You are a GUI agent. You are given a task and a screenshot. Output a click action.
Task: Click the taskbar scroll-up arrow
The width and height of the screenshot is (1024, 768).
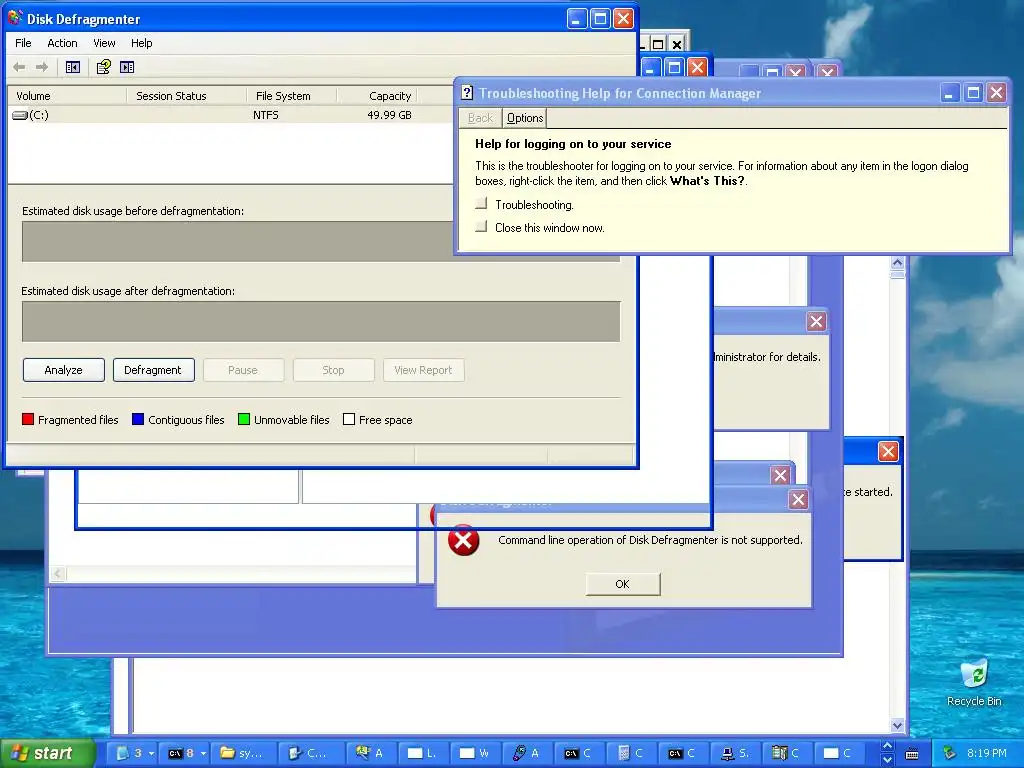point(887,746)
